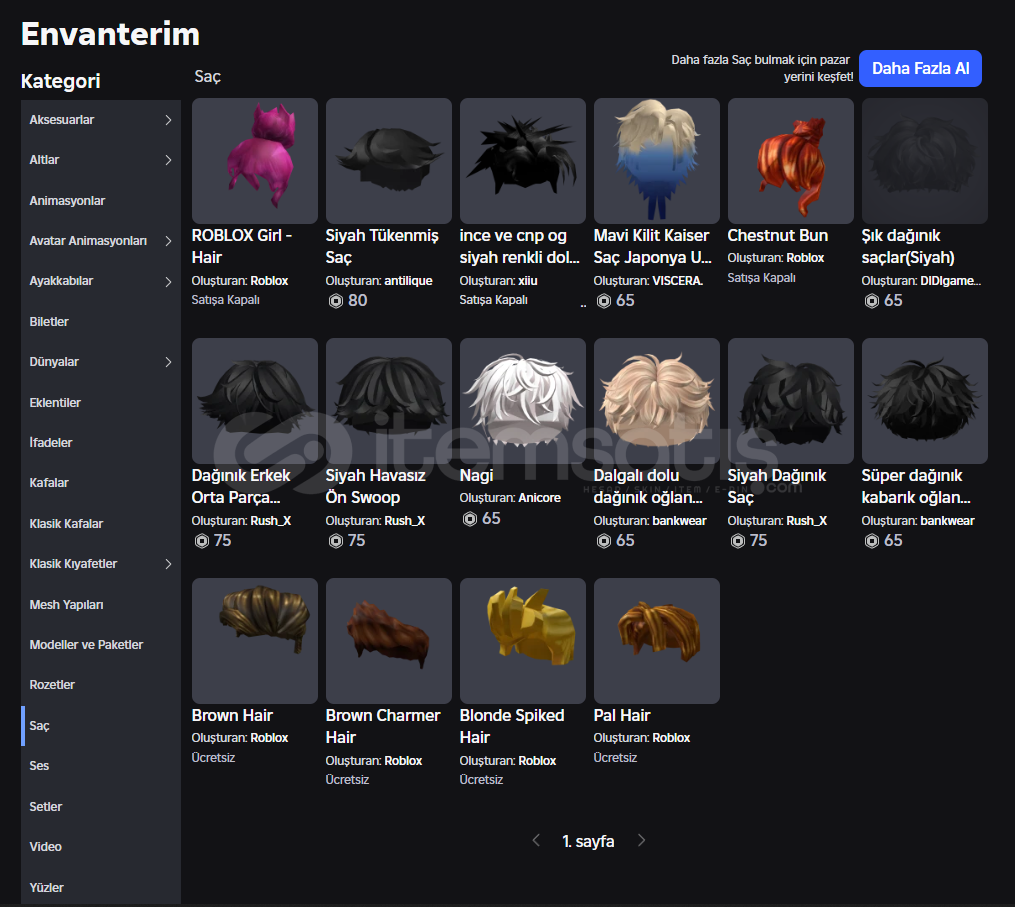Open the Süper dağınık kabarık hair thumbnail

(x=924, y=401)
